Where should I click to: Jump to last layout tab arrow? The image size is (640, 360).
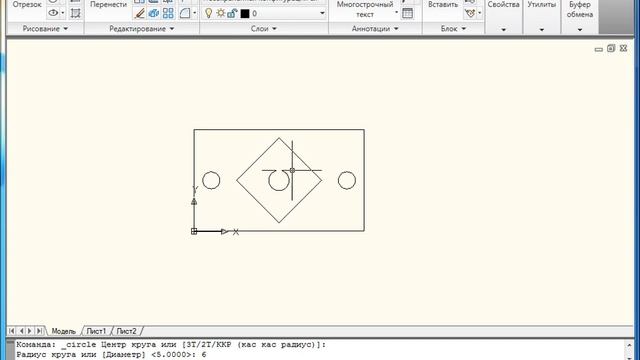[39, 331]
